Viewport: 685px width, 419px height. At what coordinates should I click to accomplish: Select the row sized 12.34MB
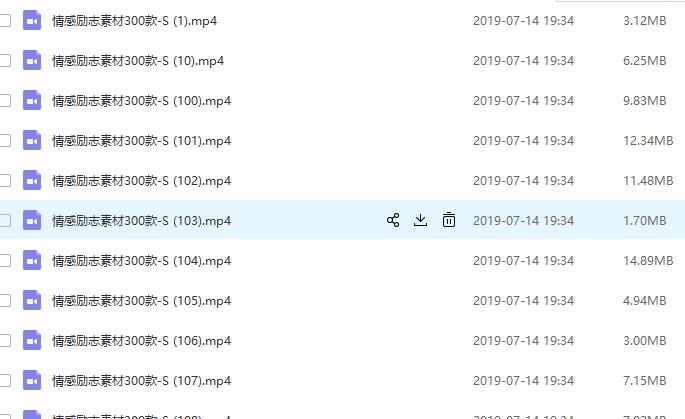click(x=342, y=141)
